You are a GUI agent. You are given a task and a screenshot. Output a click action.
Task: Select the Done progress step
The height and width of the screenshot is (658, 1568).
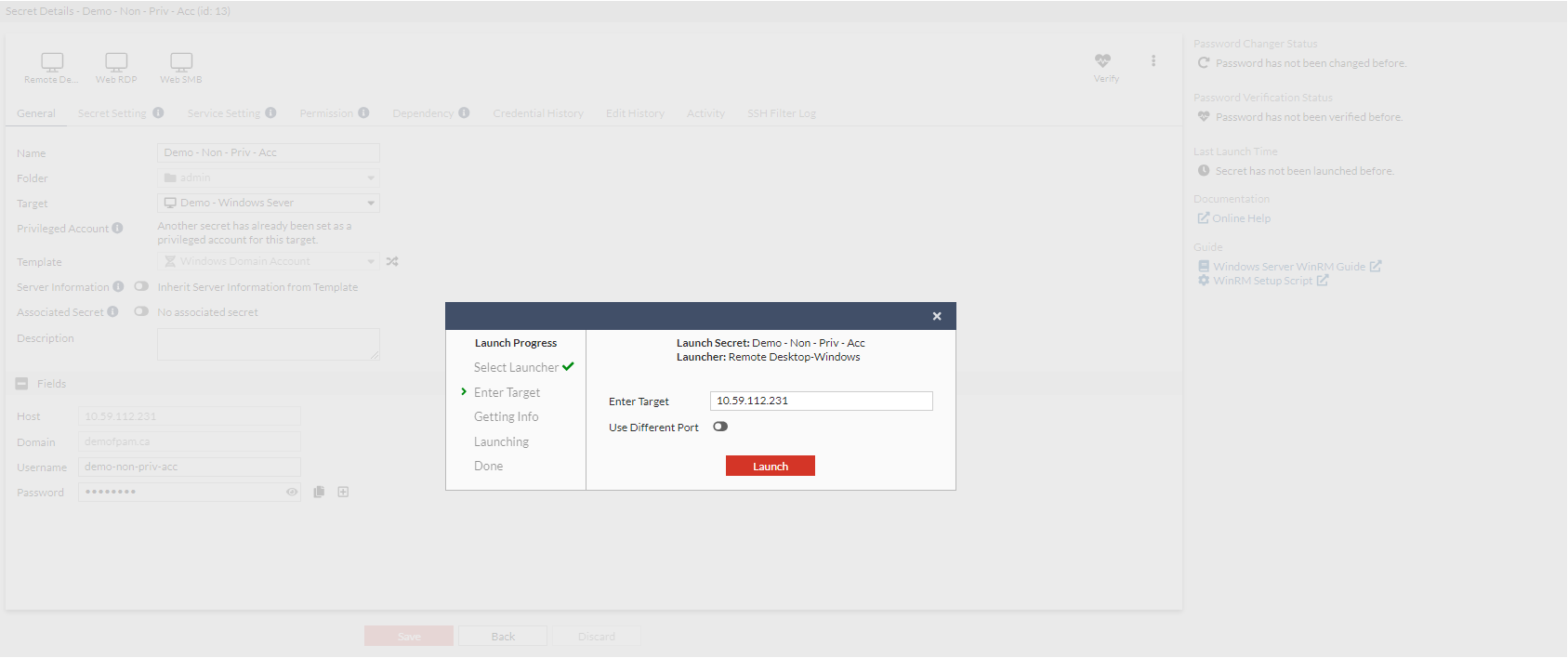(x=488, y=466)
